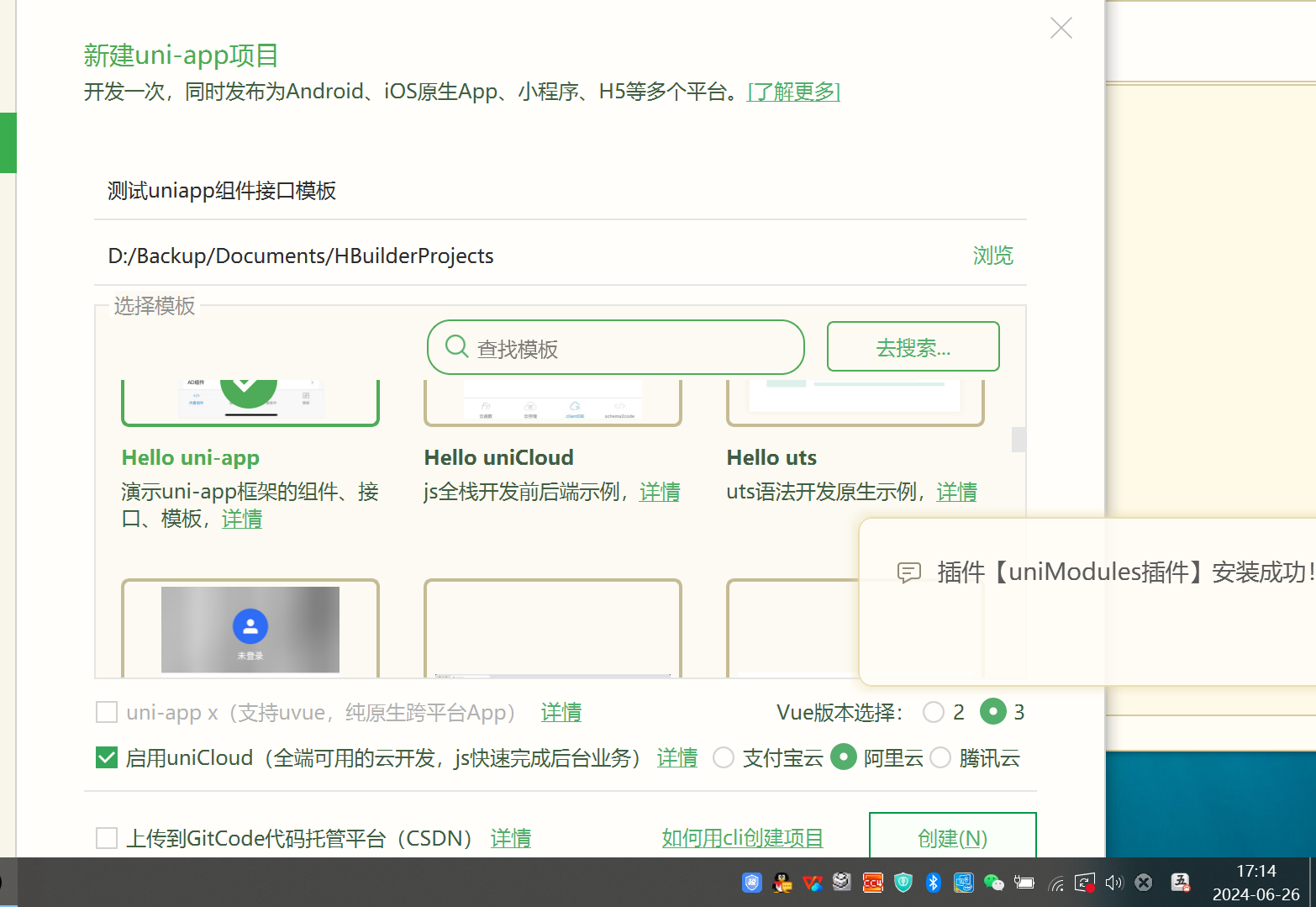The width and height of the screenshot is (1316, 907).
Task: Select the Hello uts template thumbnail
Action: (x=855, y=403)
